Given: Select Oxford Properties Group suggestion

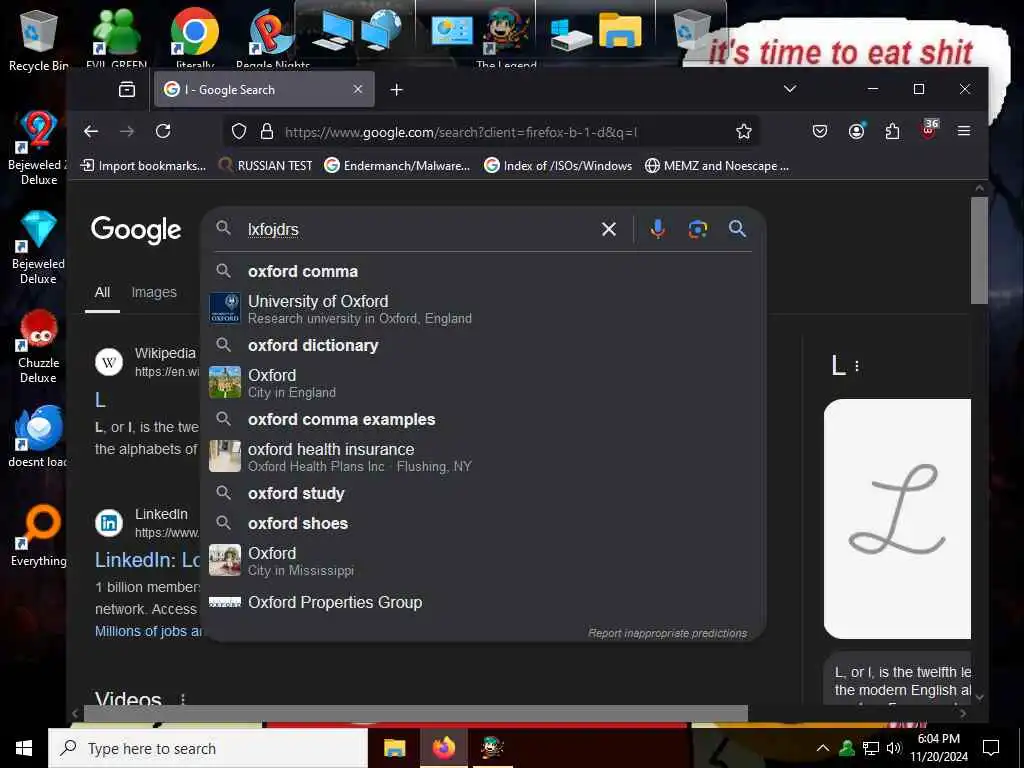Looking at the screenshot, I should coord(483,602).
